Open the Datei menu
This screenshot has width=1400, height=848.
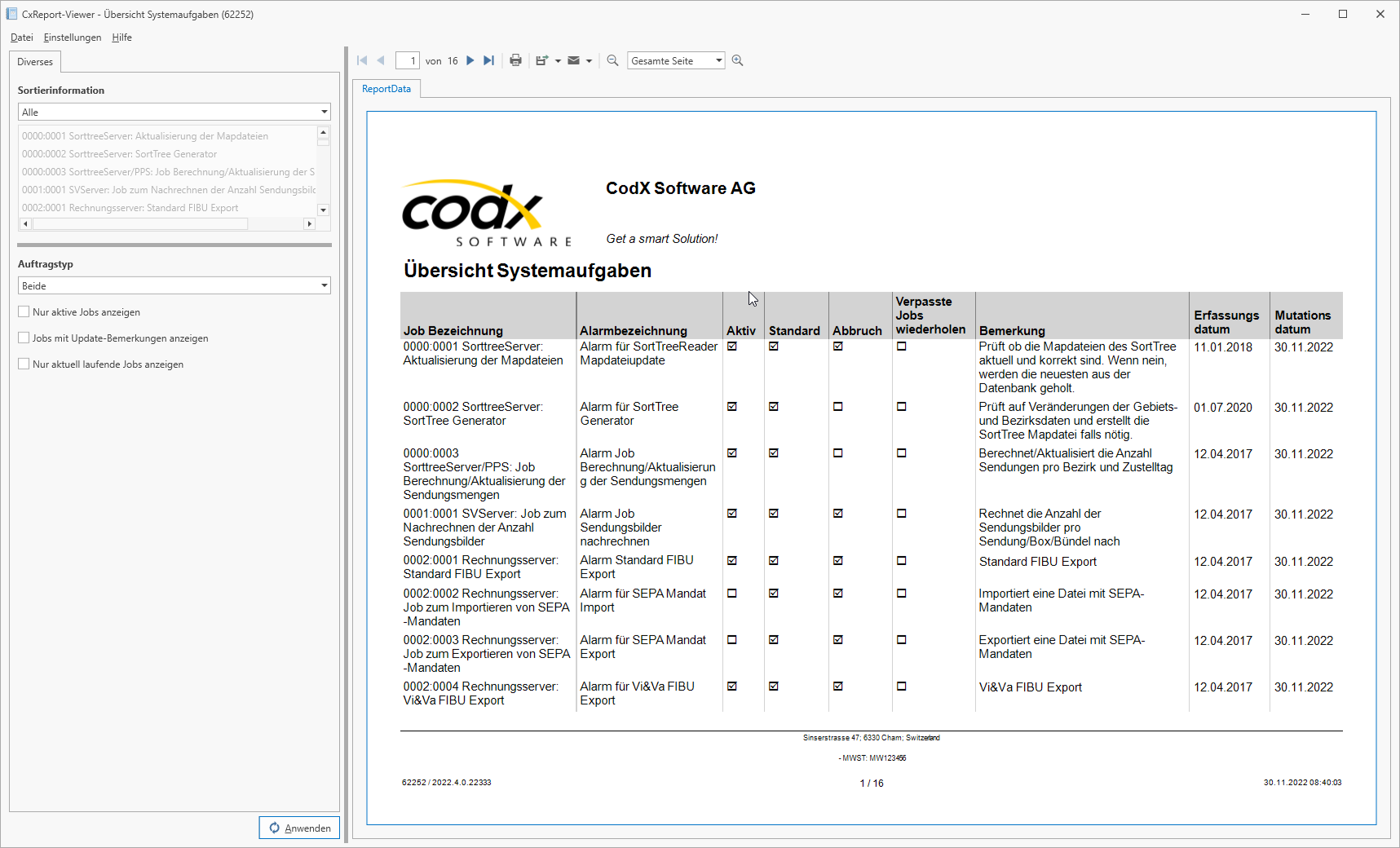point(22,38)
